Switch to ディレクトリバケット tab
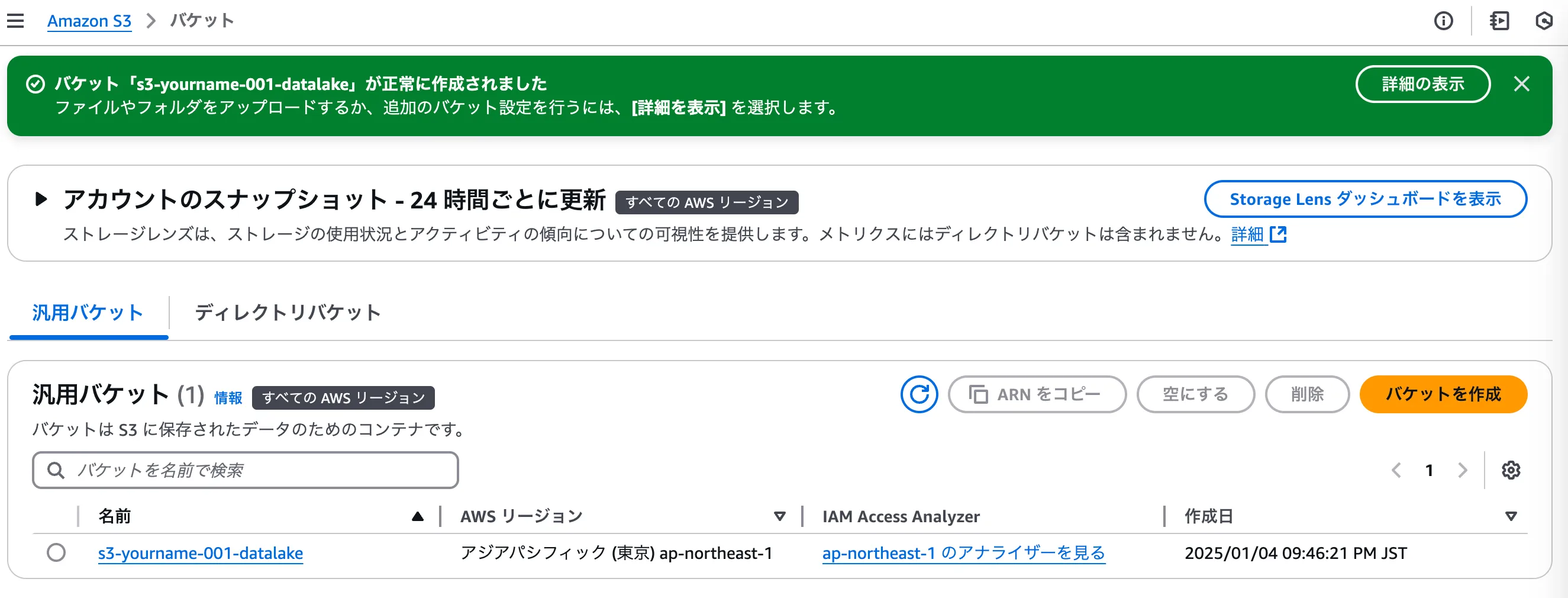The height and width of the screenshot is (598, 1568). pyautogui.click(x=288, y=313)
